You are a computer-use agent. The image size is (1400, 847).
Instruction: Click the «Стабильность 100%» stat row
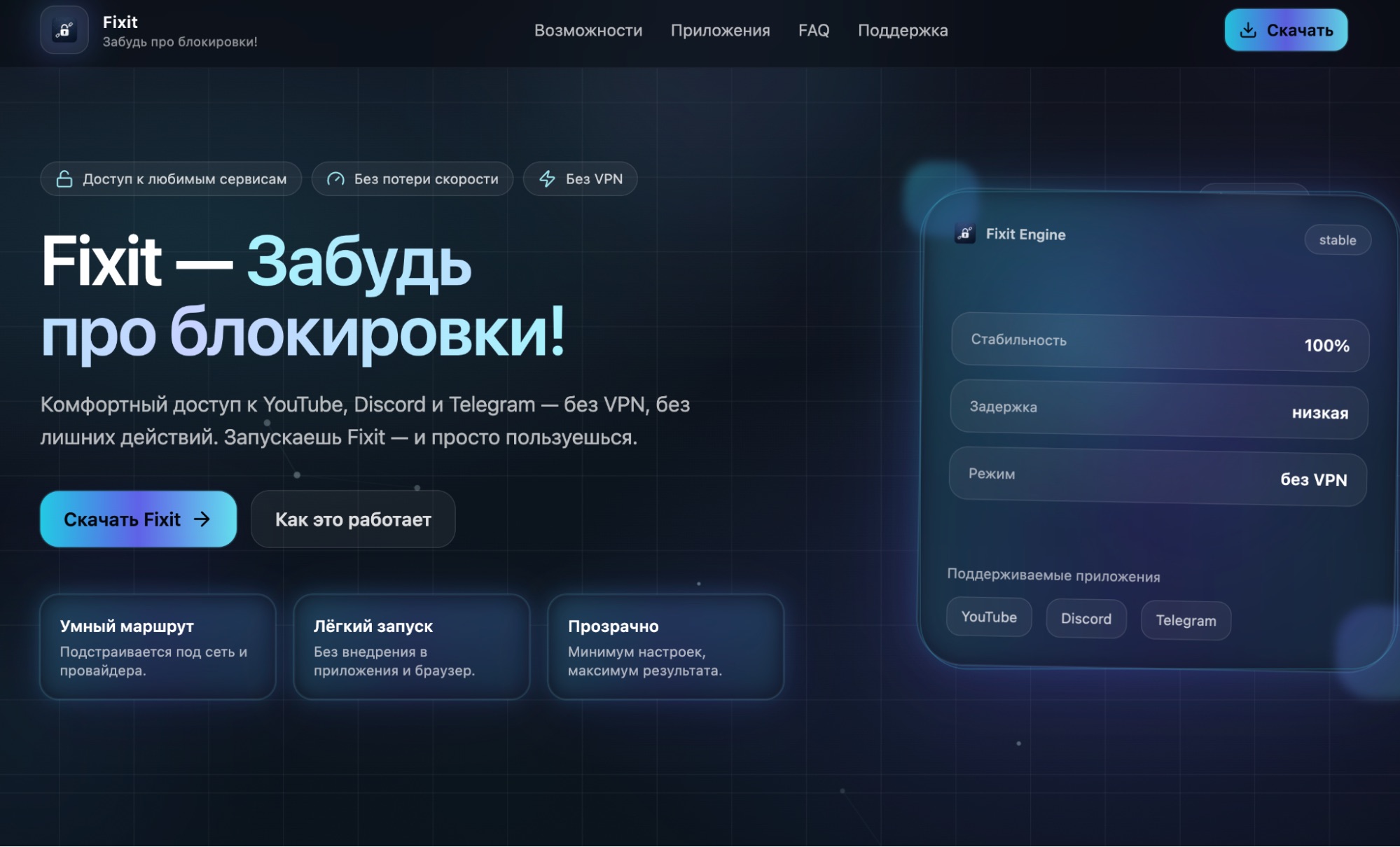click(x=1158, y=342)
